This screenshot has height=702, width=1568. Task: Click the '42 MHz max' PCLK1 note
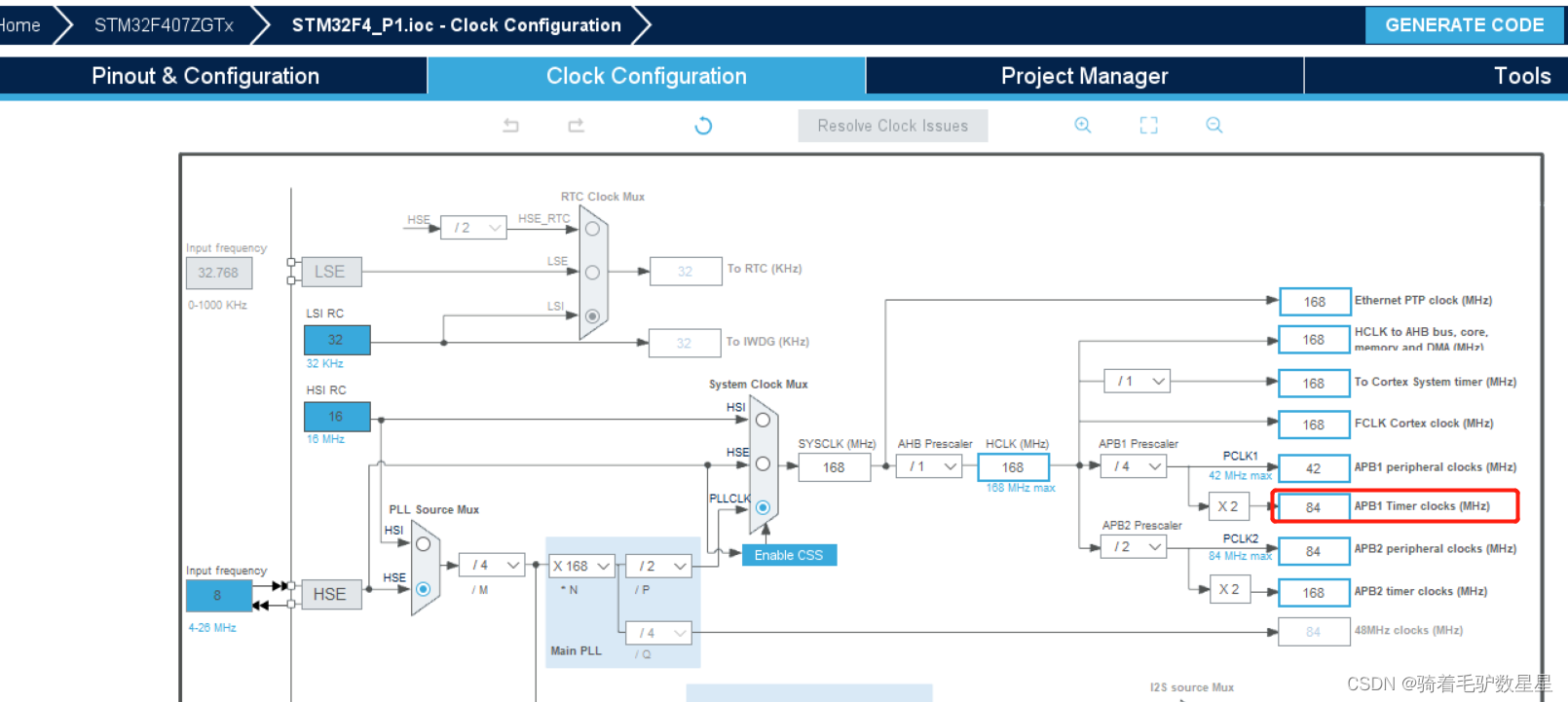1240,475
